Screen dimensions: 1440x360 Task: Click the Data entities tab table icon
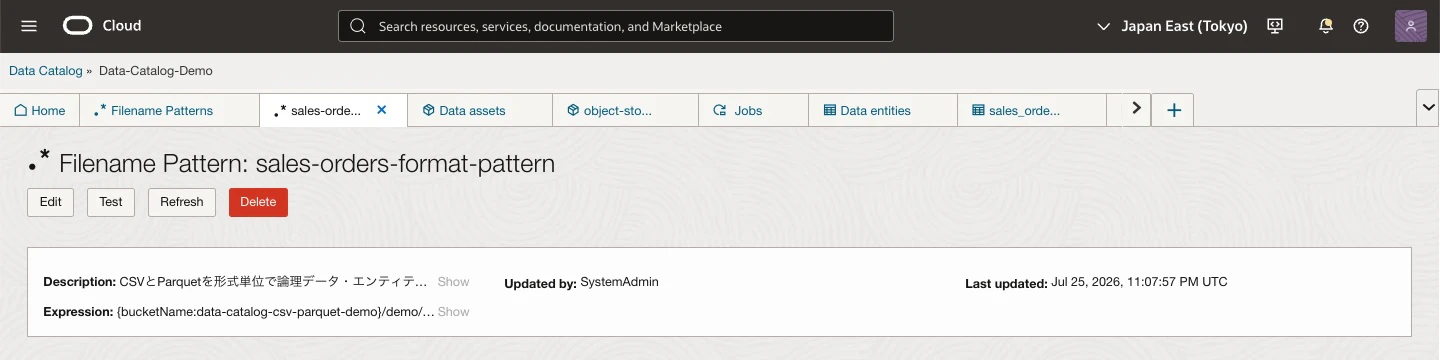click(x=829, y=110)
